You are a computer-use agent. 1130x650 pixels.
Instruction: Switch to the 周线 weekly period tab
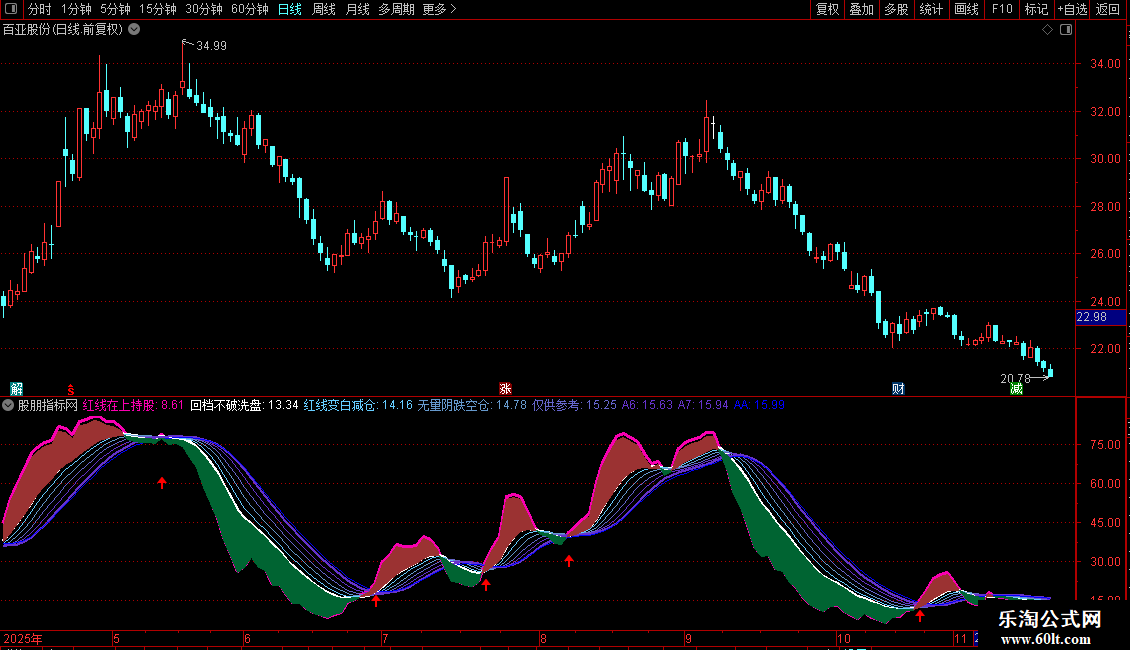(324, 10)
